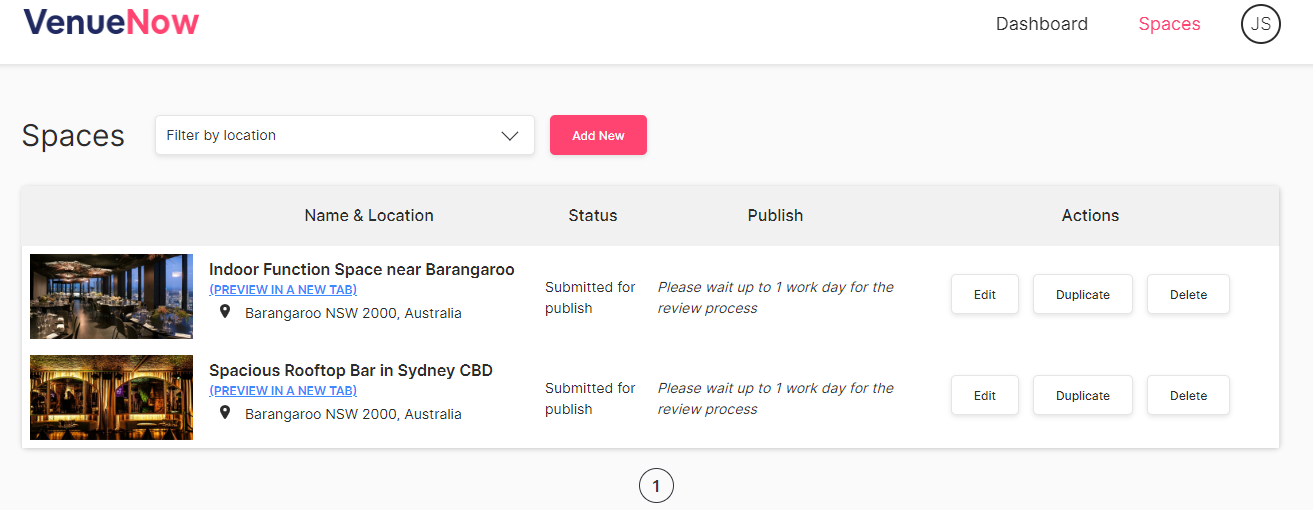Click location pin icon for Spacious Rooftop Bar
1313x510 pixels.
click(x=225, y=412)
